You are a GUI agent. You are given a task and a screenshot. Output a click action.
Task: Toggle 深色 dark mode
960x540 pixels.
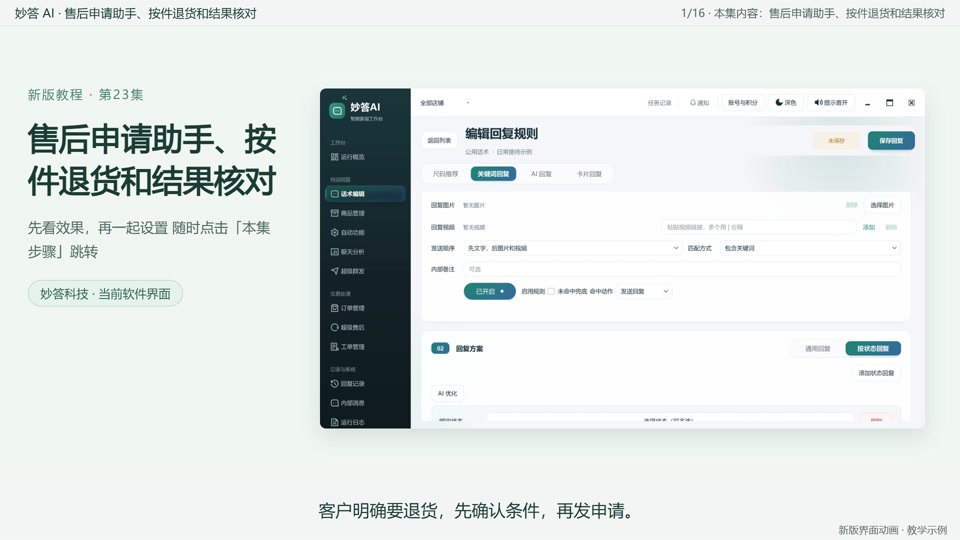(x=786, y=103)
